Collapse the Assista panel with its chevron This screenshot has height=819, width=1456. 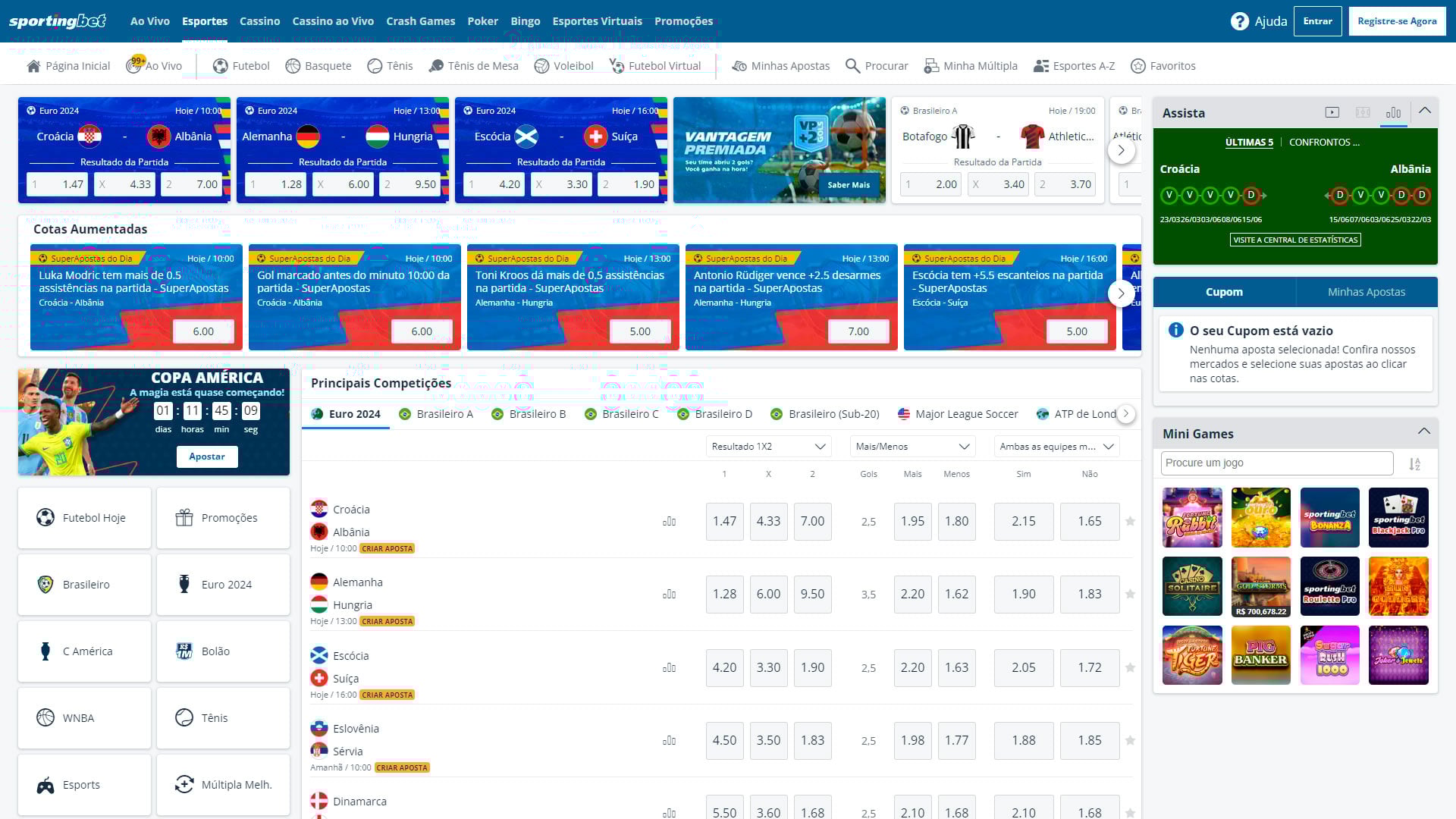coord(1424,111)
